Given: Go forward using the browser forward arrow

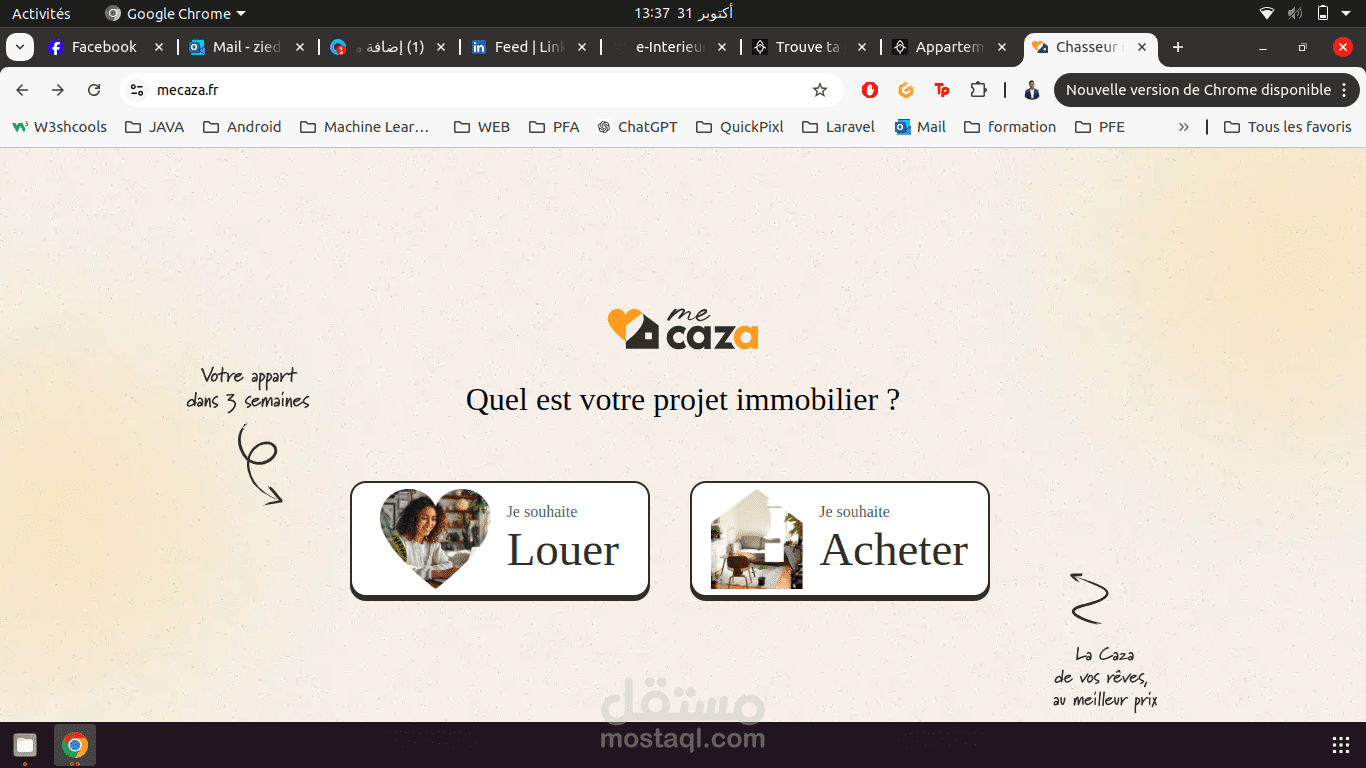Looking at the screenshot, I should pyautogui.click(x=58, y=90).
